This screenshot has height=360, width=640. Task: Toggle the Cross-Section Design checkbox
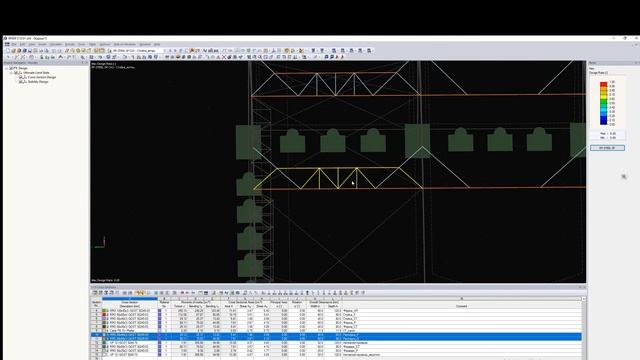(21, 77)
